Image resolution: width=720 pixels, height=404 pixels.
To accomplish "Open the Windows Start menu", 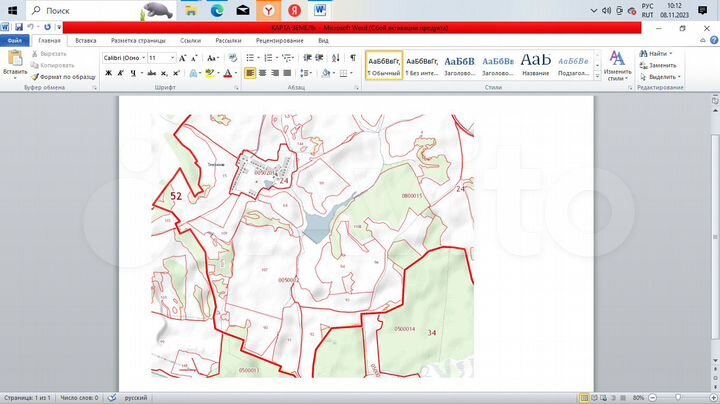I will [x=12, y=11].
